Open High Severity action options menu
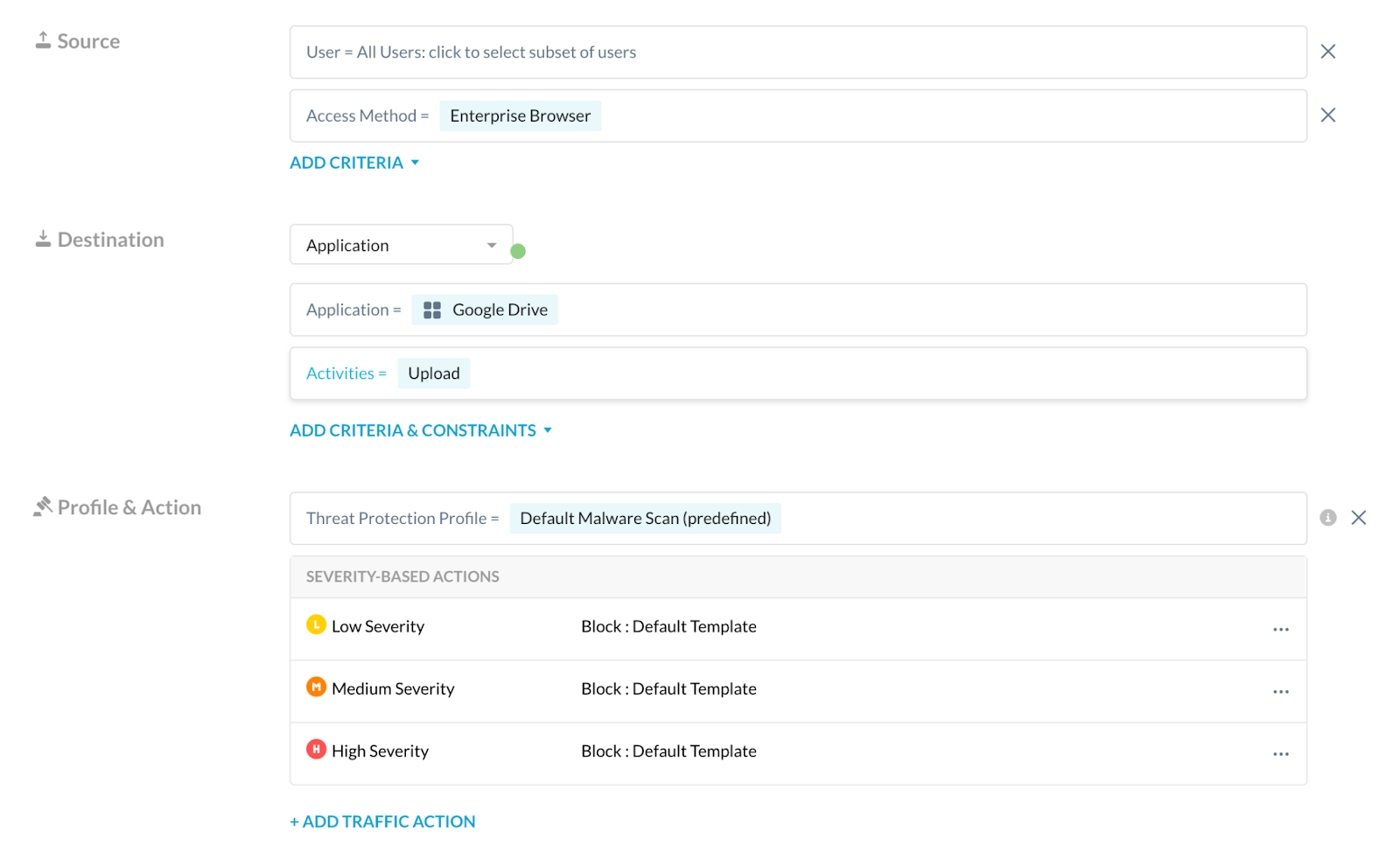Image resolution: width=1400 pixels, height=852 pixels. pos(1280,753)
